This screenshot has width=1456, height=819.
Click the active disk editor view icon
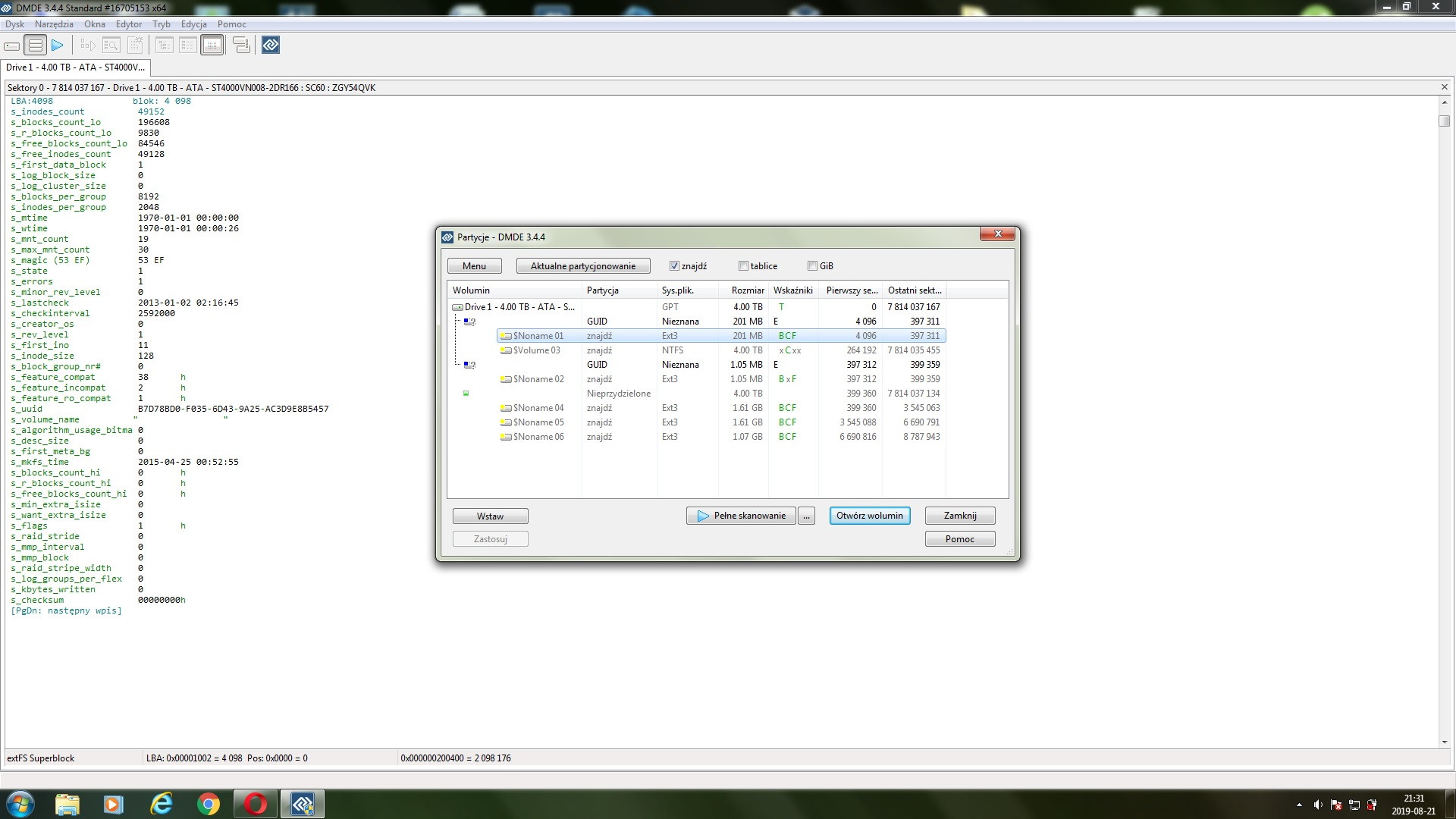point(212,45)
